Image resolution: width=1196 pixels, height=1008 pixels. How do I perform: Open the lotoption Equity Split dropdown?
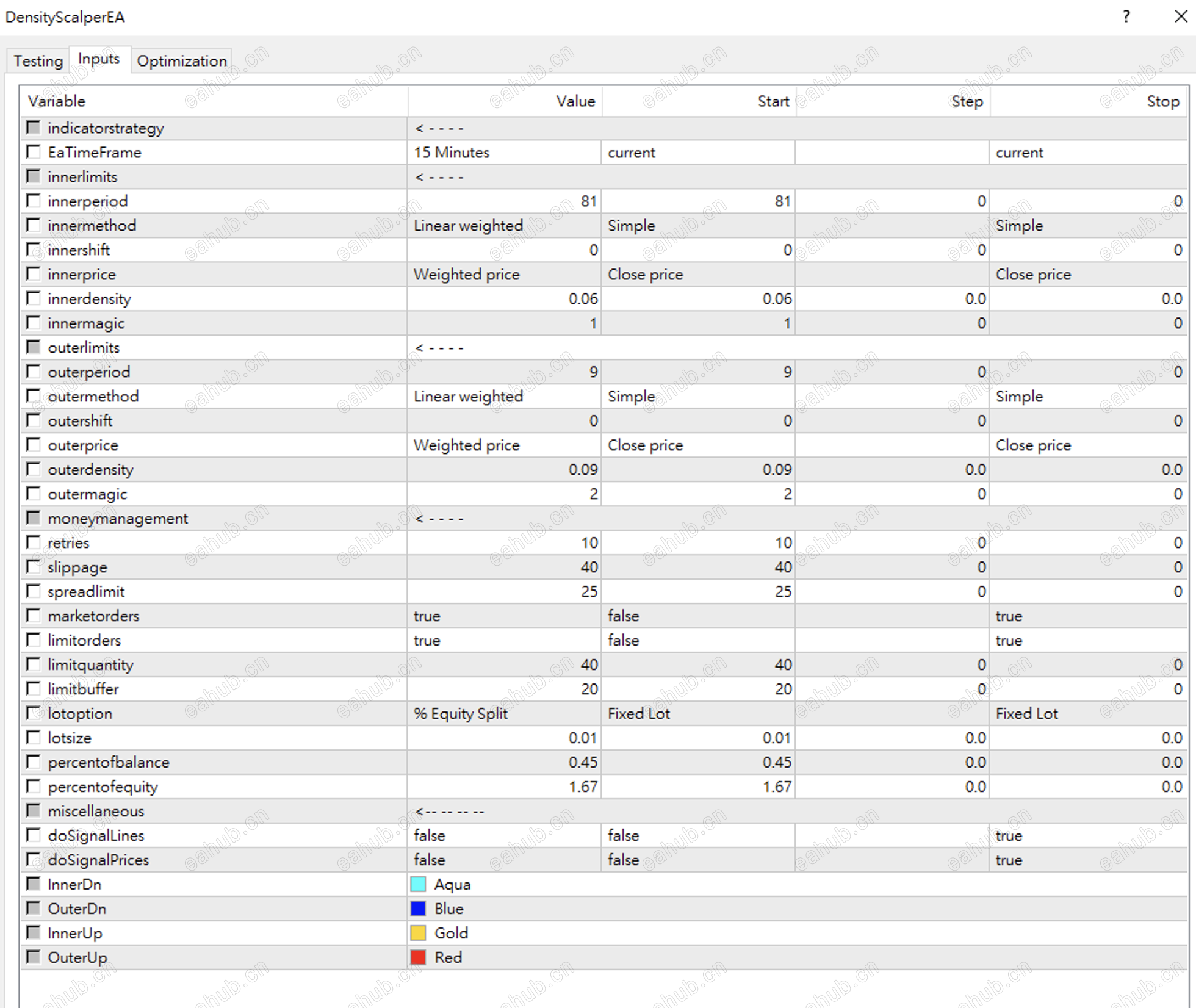pyautogui.click(x=503, y=713)
